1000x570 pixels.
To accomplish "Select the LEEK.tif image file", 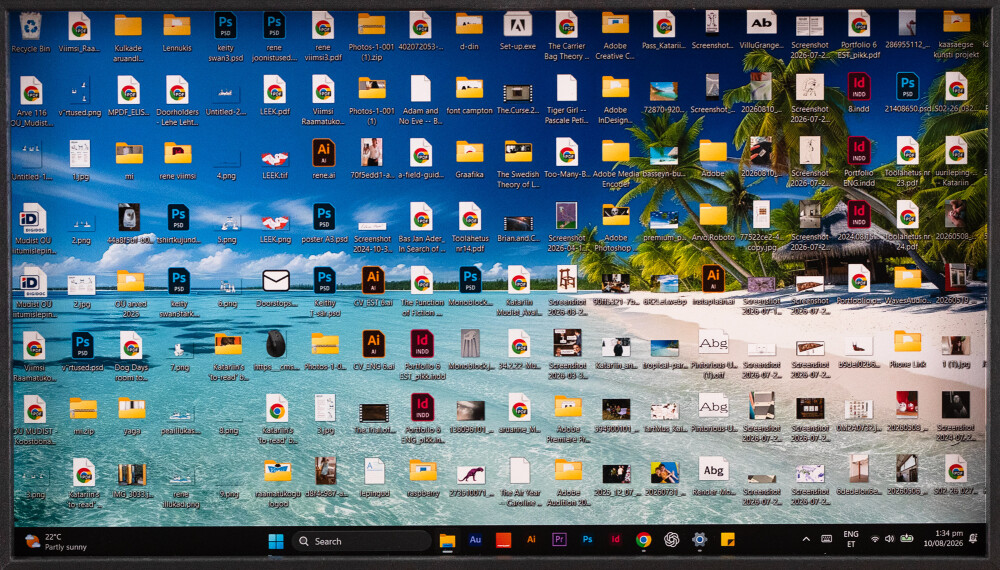I will tap(275, 158).
